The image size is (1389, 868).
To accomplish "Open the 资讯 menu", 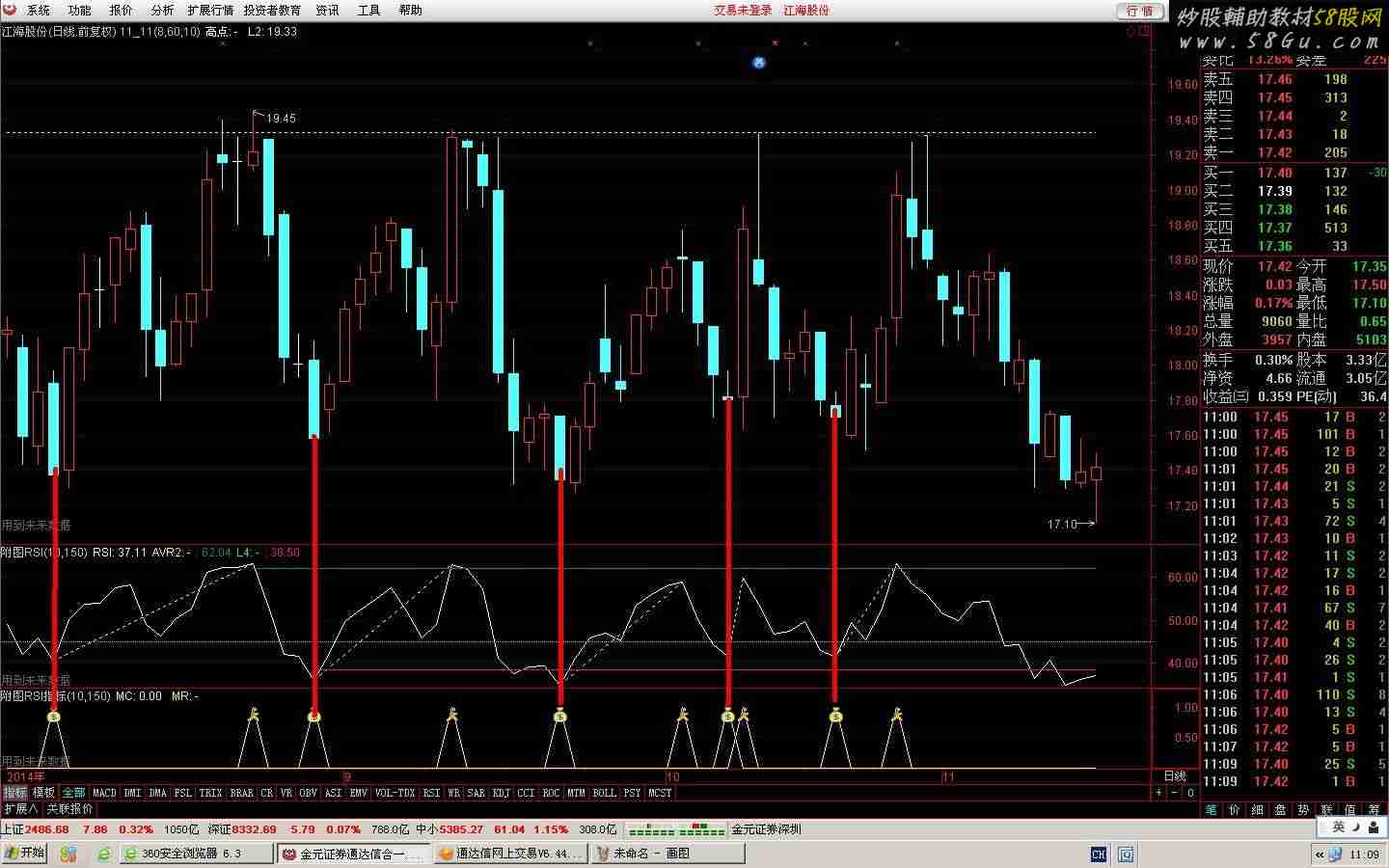I will tap(327, 10).
